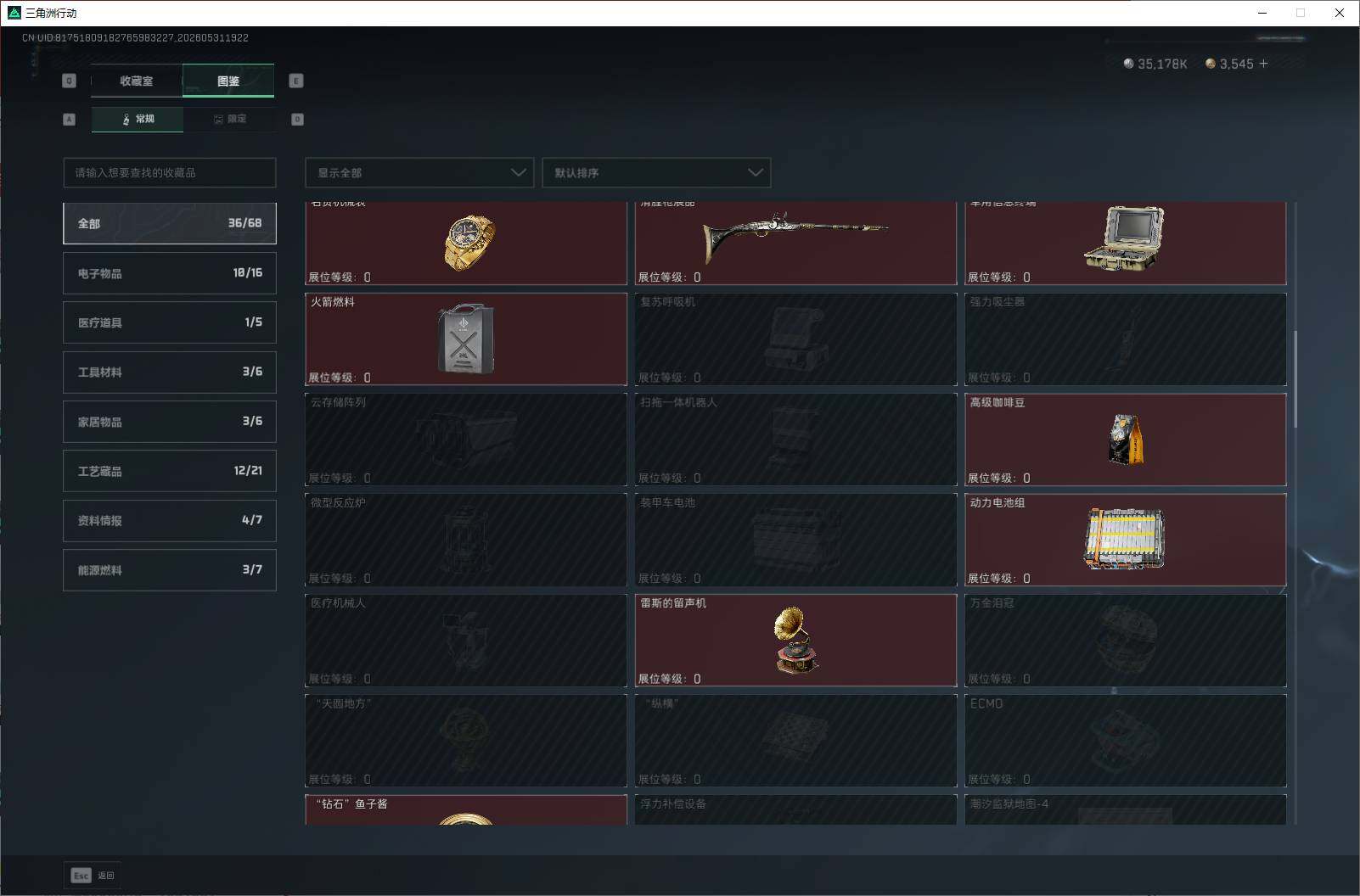
Task: Select the 工具材料 category
Action: click(170, 372)
